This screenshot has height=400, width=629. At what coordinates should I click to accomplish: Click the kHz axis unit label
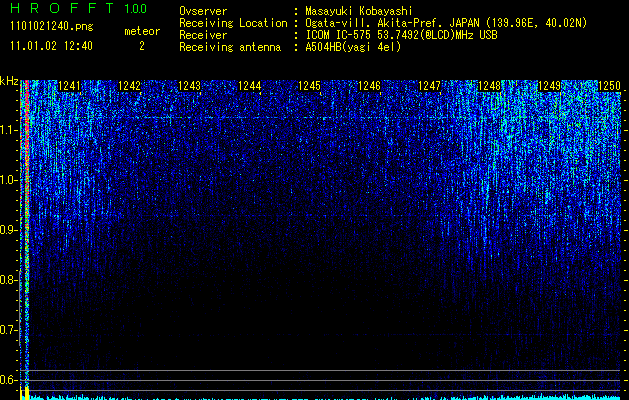click(x=9, y=81)
